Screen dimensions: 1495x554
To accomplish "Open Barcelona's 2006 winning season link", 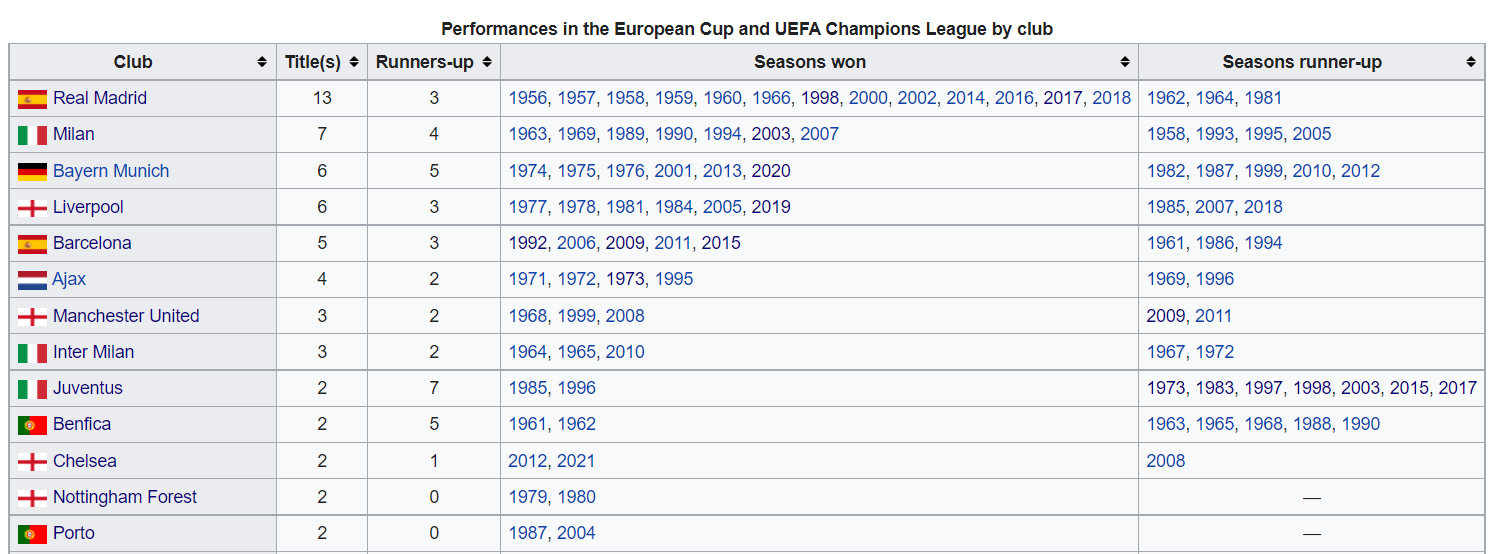I will [x=577, y=243].
